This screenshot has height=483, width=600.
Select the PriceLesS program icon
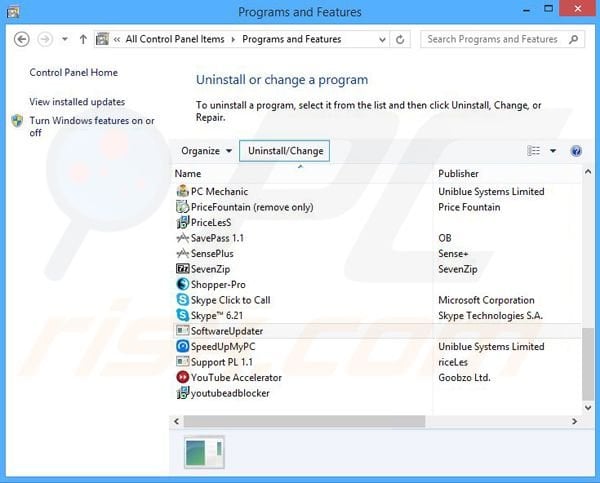click(x=183, y=222)
